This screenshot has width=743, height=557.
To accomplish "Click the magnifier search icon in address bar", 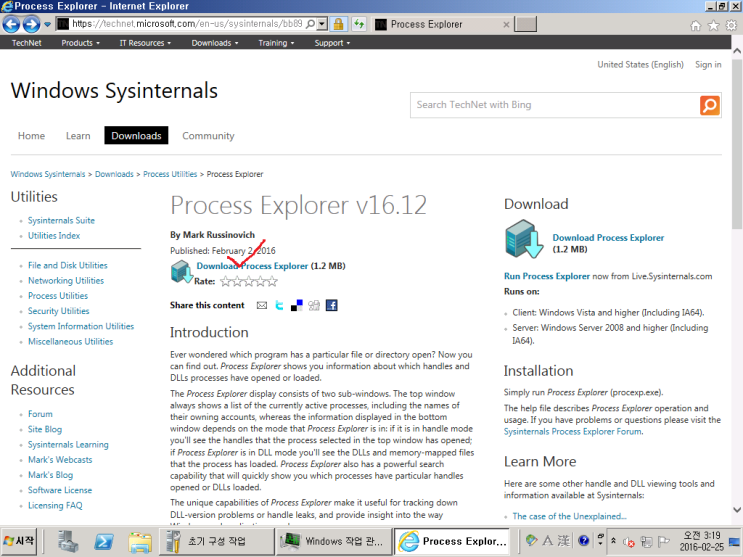I will (x=311, y=24).
